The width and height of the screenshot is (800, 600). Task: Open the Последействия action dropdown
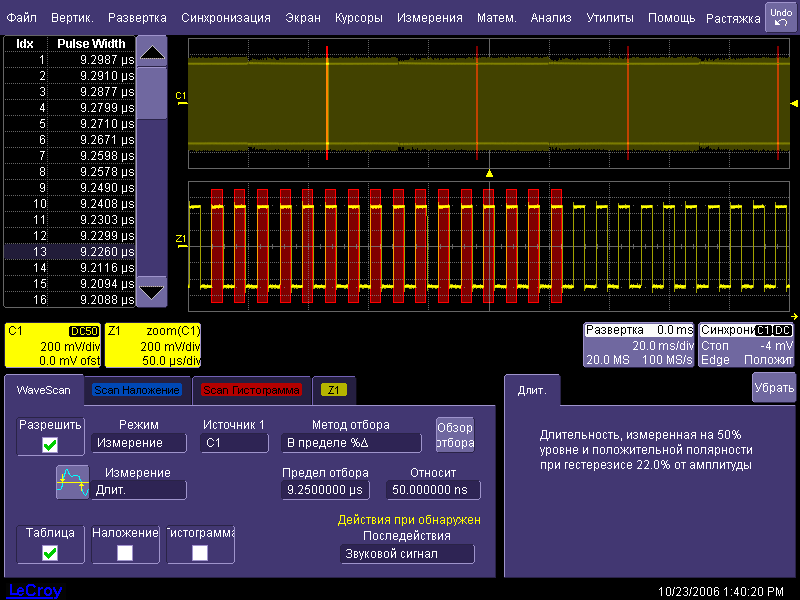click(406, 554)
